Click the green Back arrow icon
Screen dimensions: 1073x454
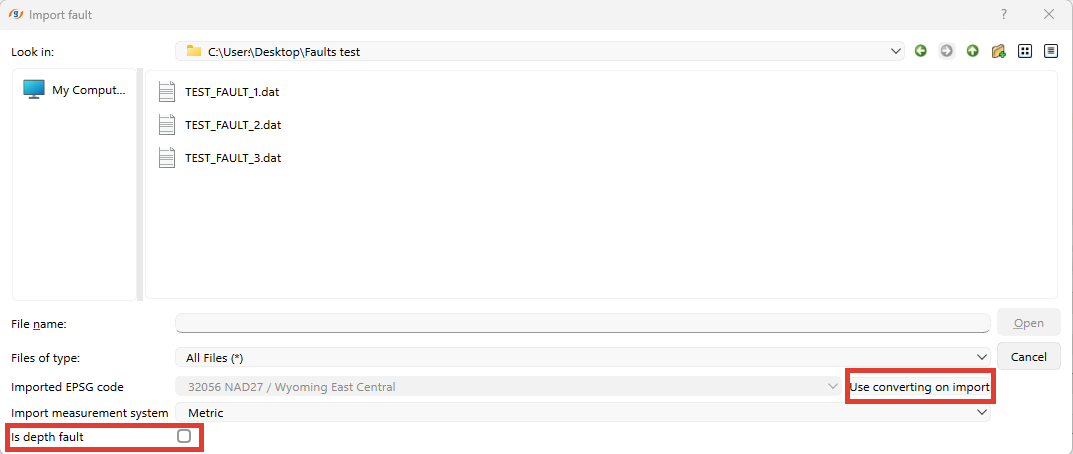[x=921, y=51]
